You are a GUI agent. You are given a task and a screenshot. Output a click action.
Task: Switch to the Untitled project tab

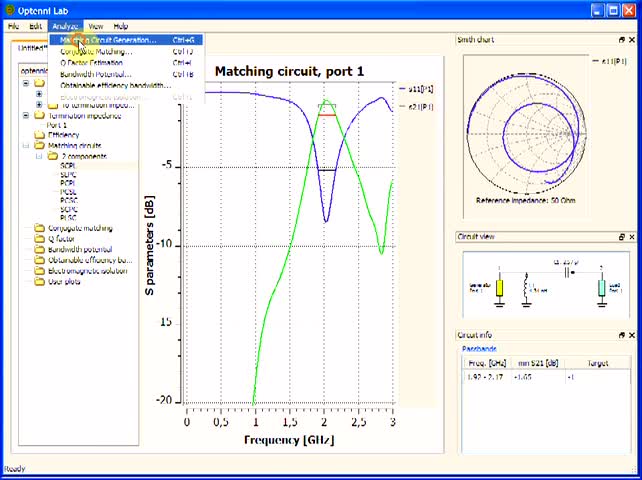(31, 48)
